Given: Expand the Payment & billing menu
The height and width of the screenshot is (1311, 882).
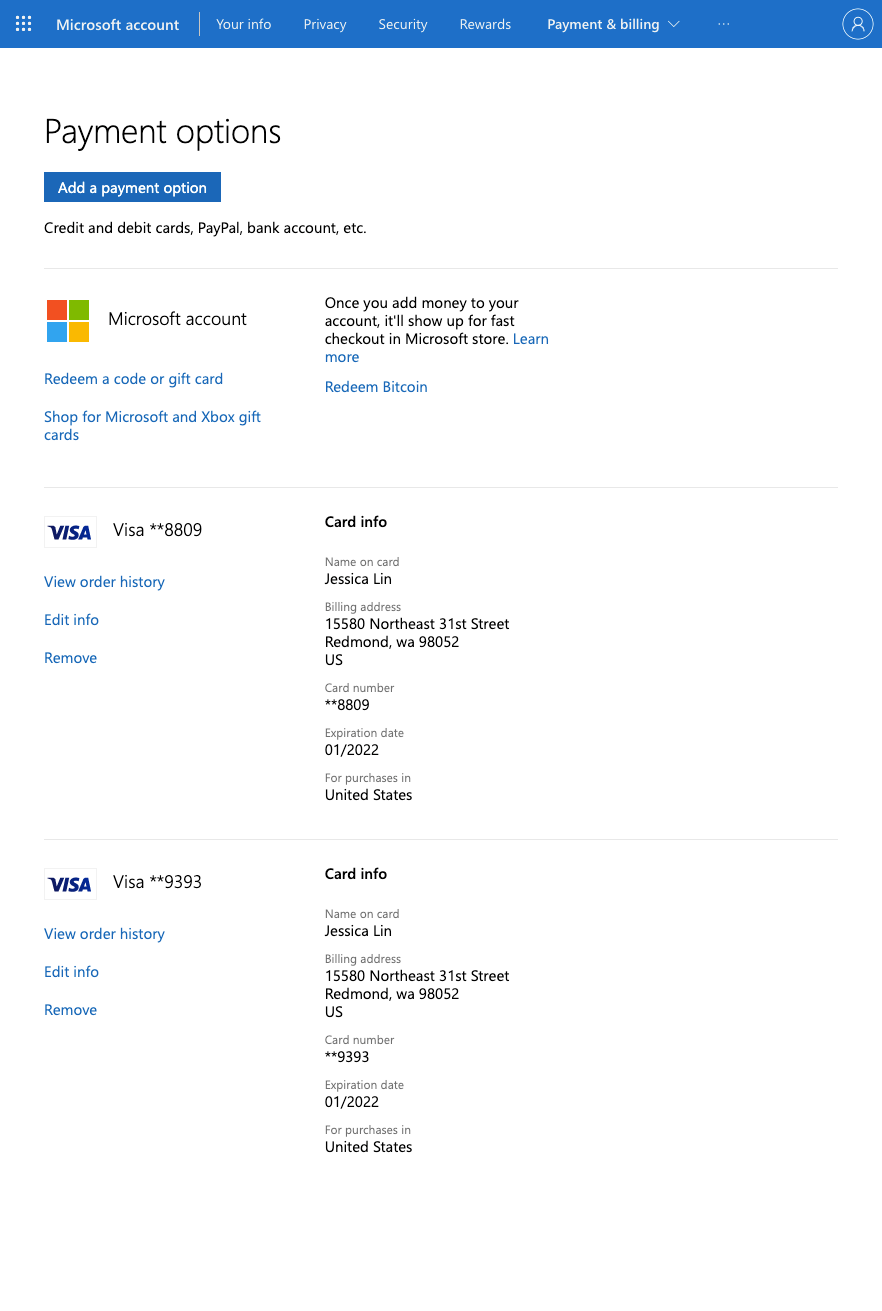Looking at the screenshot, I should (x=613, y=24).
